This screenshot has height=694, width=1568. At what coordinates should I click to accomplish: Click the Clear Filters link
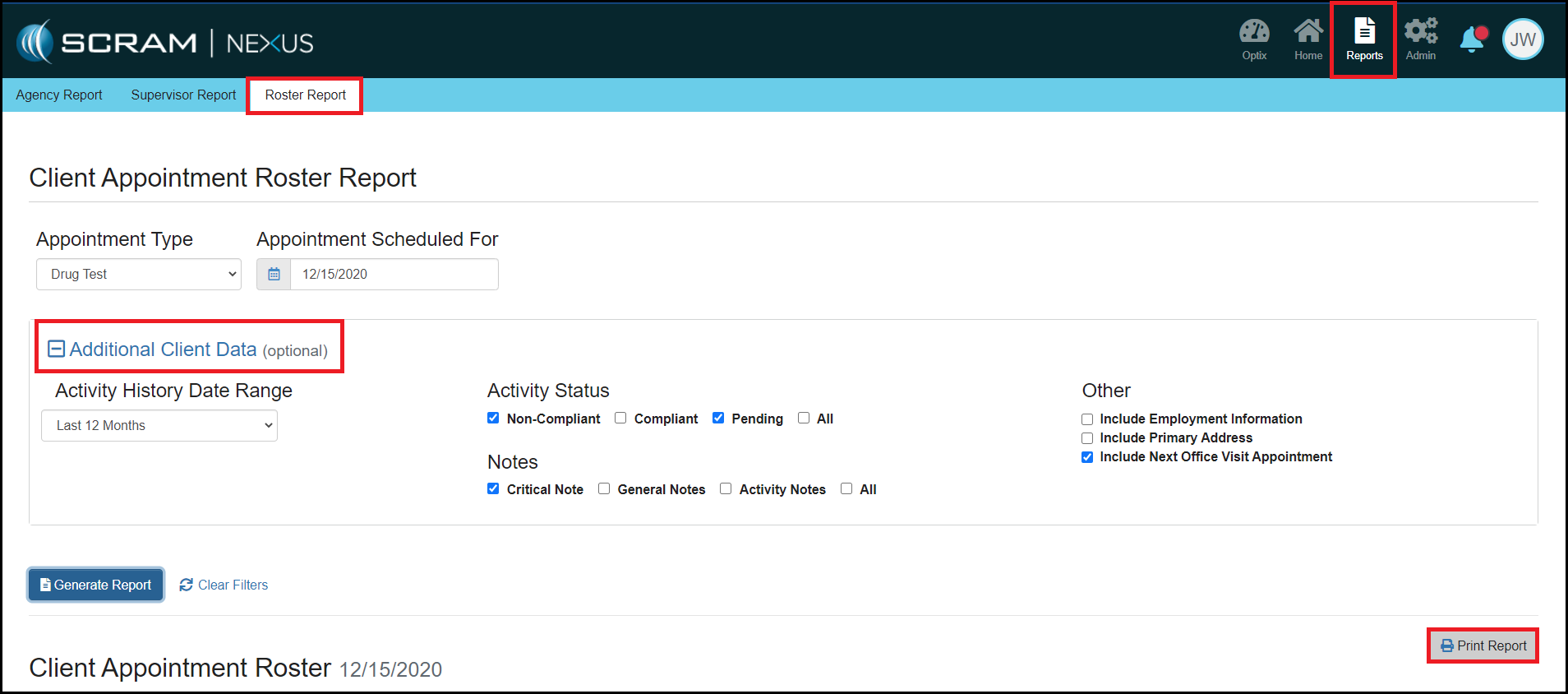(224, 585)
